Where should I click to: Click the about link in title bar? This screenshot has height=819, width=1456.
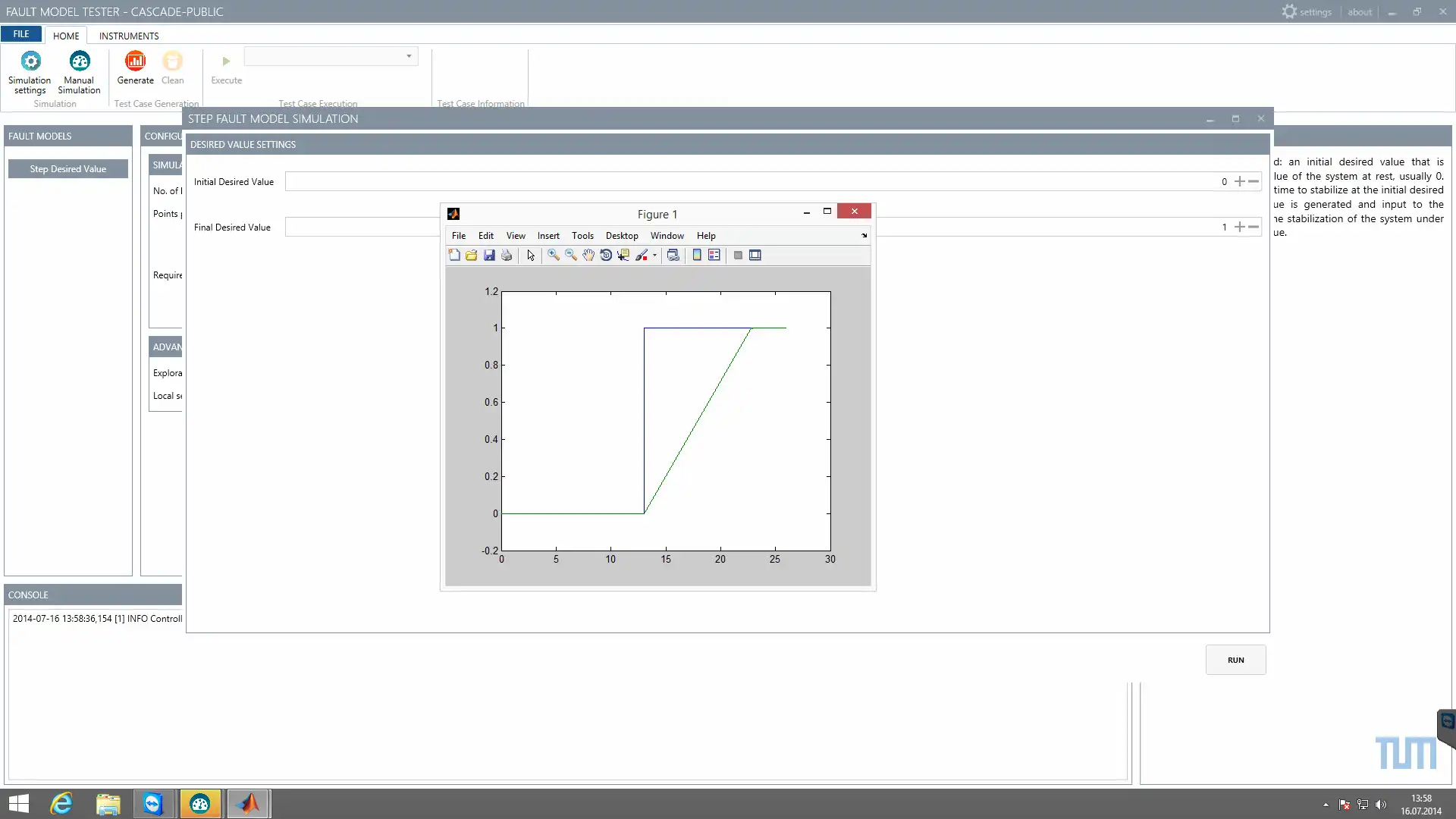(1360, 12)
